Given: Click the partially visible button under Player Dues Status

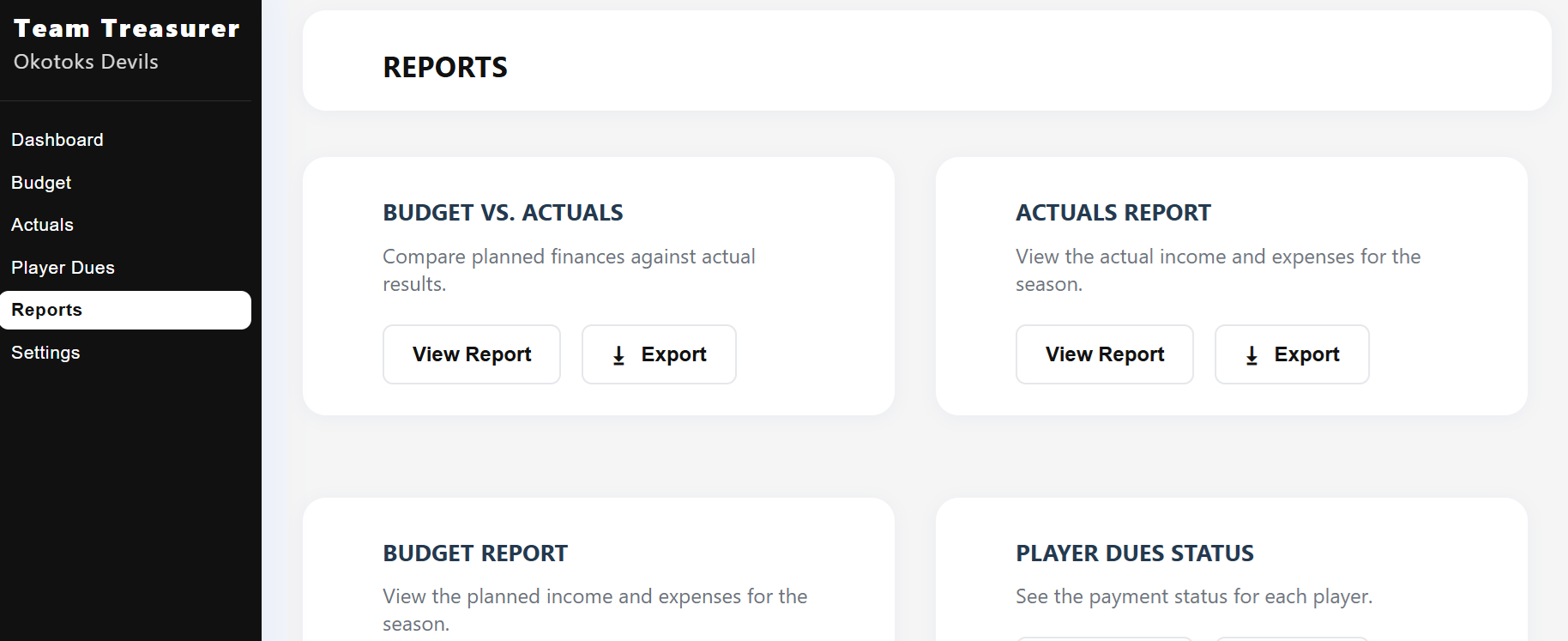Looking at the screenshot, I should point(1104,638).
